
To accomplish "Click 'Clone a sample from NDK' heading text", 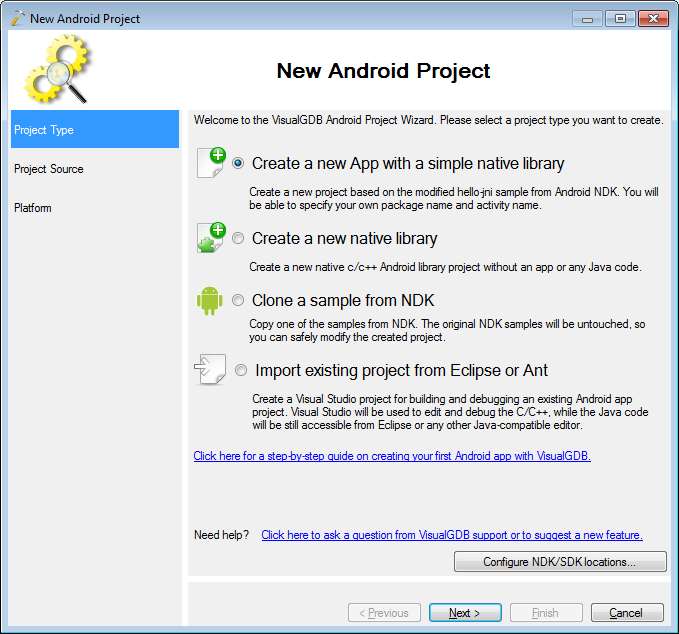I will pyautogui.click(x=343, y=301).
